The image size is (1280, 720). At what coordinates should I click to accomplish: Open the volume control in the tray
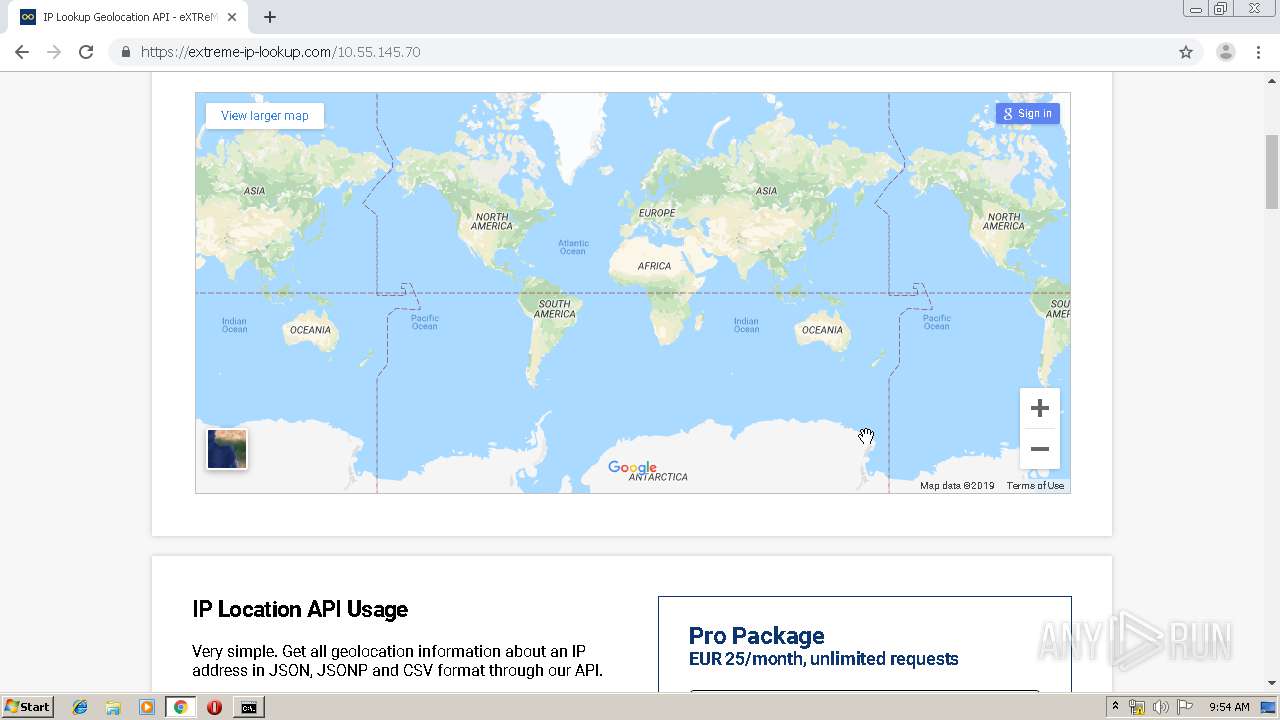point(1161,707)
